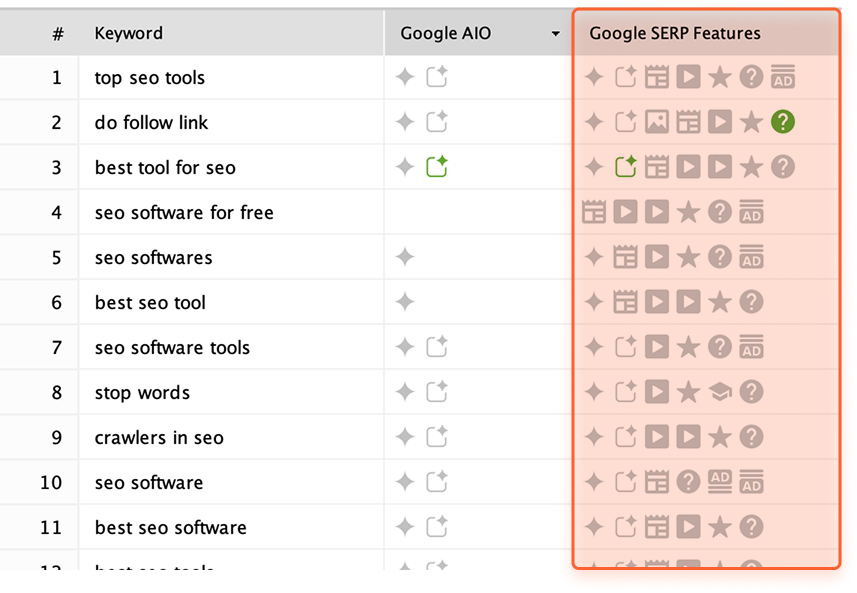Select the keyword 'top seo tools'

click(150, 78)
